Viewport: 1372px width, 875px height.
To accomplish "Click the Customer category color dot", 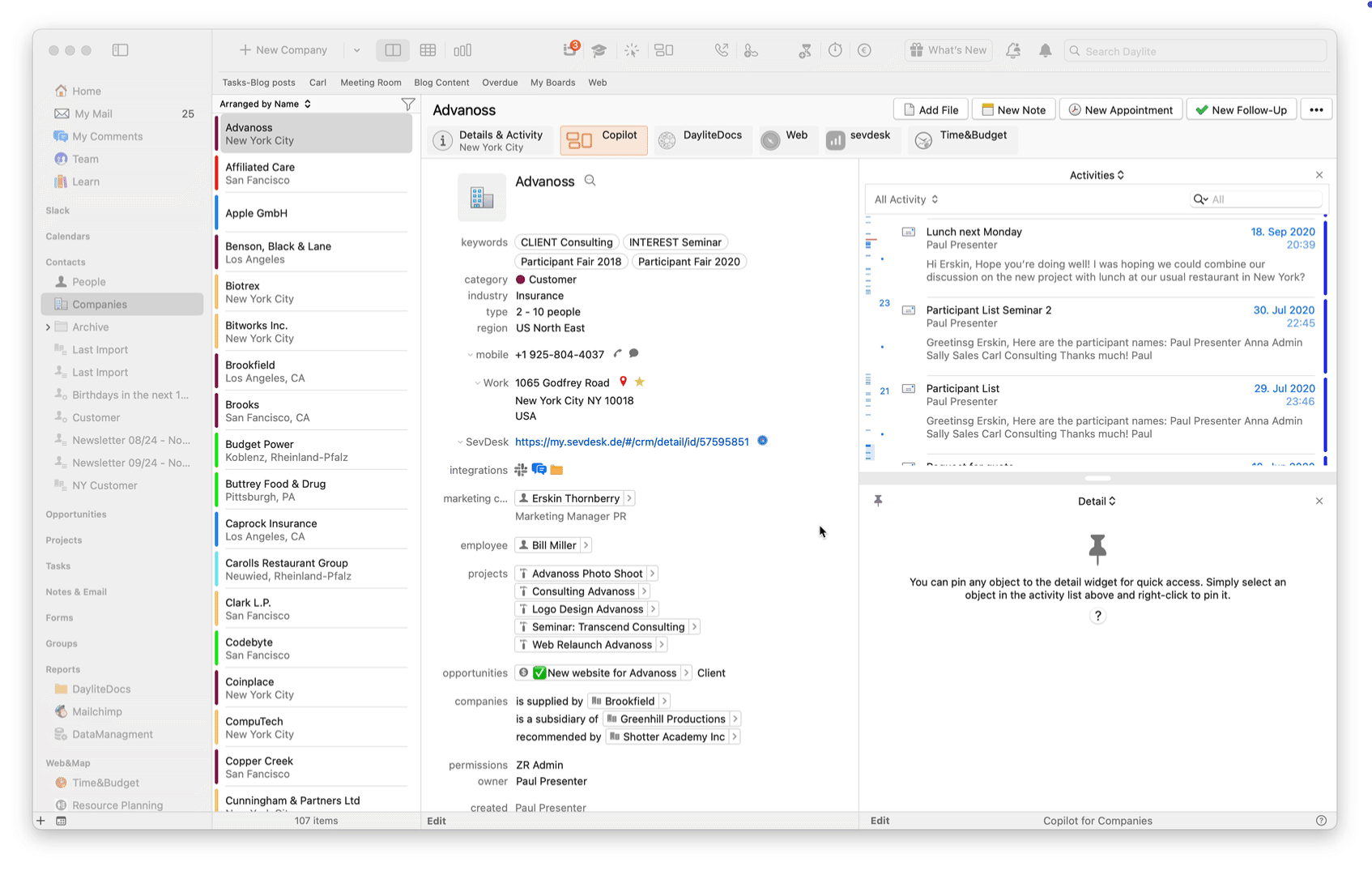I will (521, 280).
